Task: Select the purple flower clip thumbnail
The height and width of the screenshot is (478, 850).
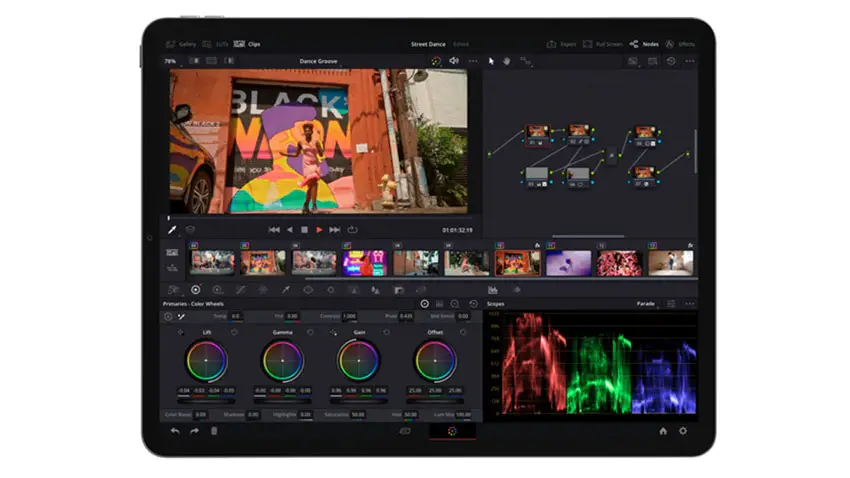Action: [x=569, y=263]
